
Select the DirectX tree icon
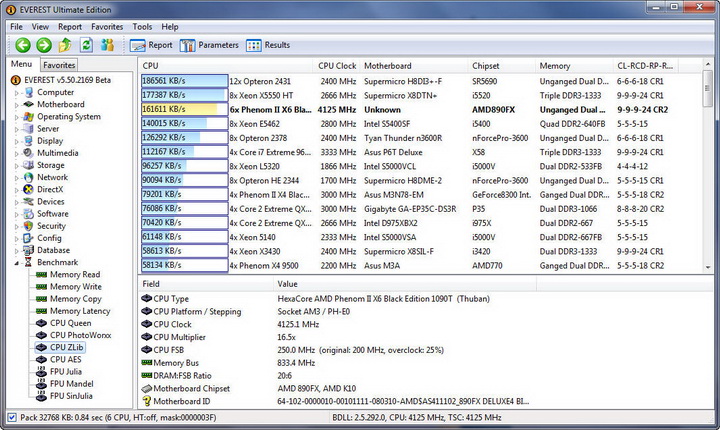[28, 189]
